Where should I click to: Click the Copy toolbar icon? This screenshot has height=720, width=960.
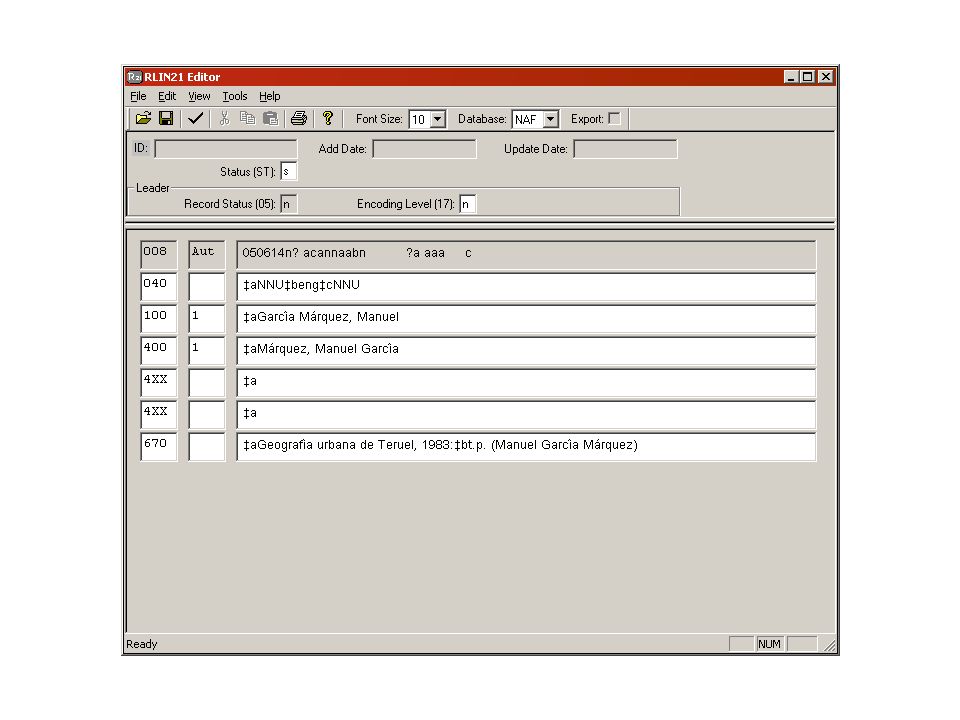tap(247, 118)
